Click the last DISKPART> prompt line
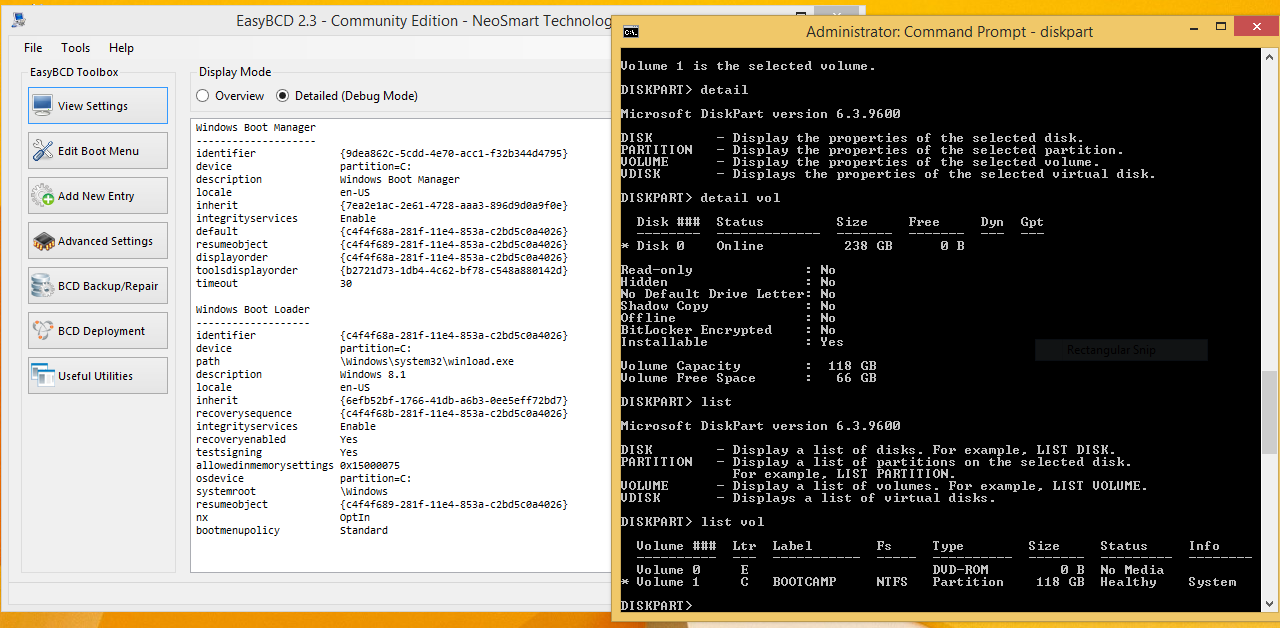The width and height of the screenshot is (1280, 628). coord(656,606)
